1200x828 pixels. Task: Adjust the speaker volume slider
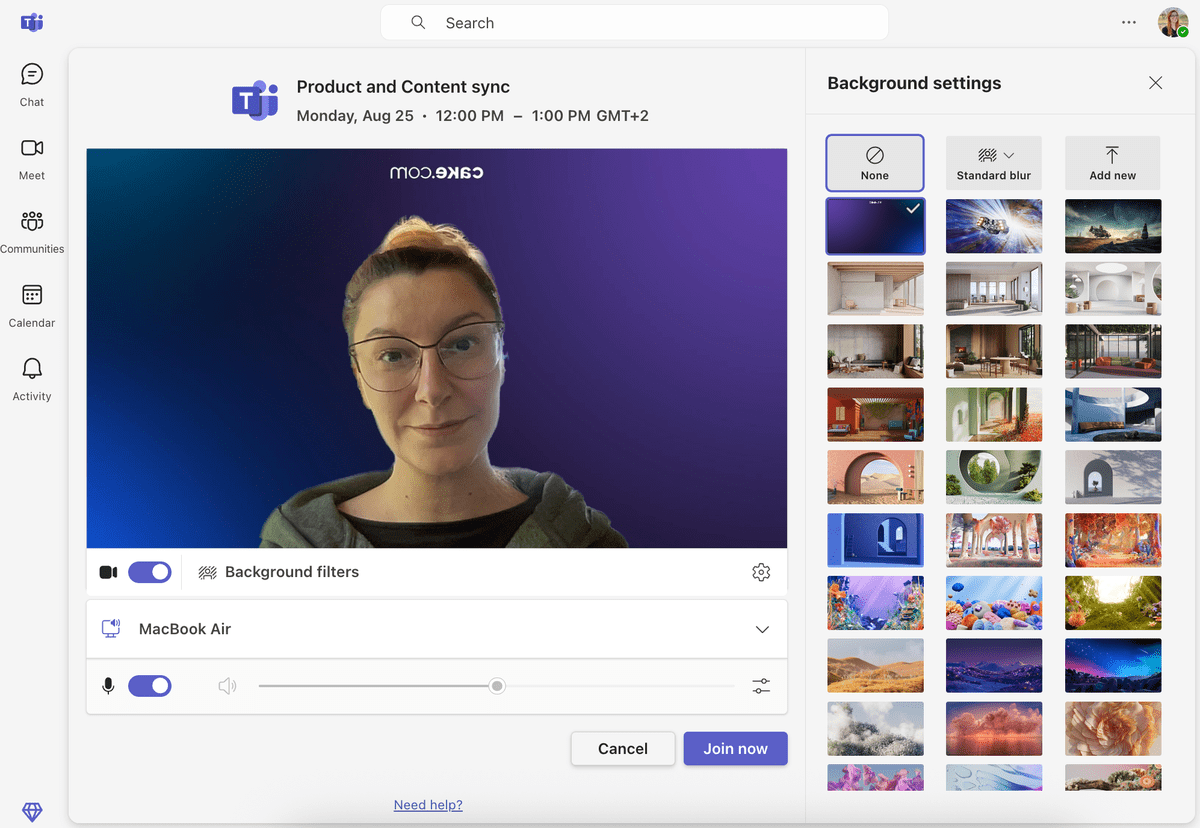click(x=496, y=686)
